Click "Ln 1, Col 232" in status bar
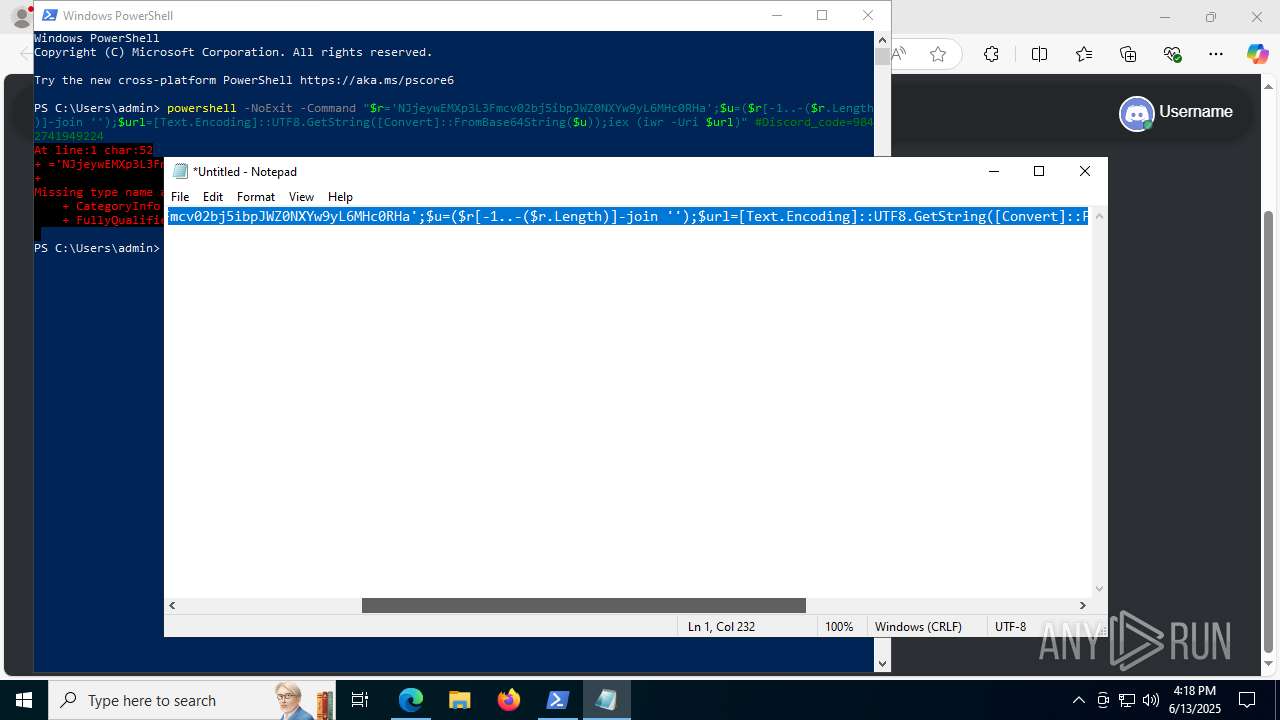 coord(721,627)
